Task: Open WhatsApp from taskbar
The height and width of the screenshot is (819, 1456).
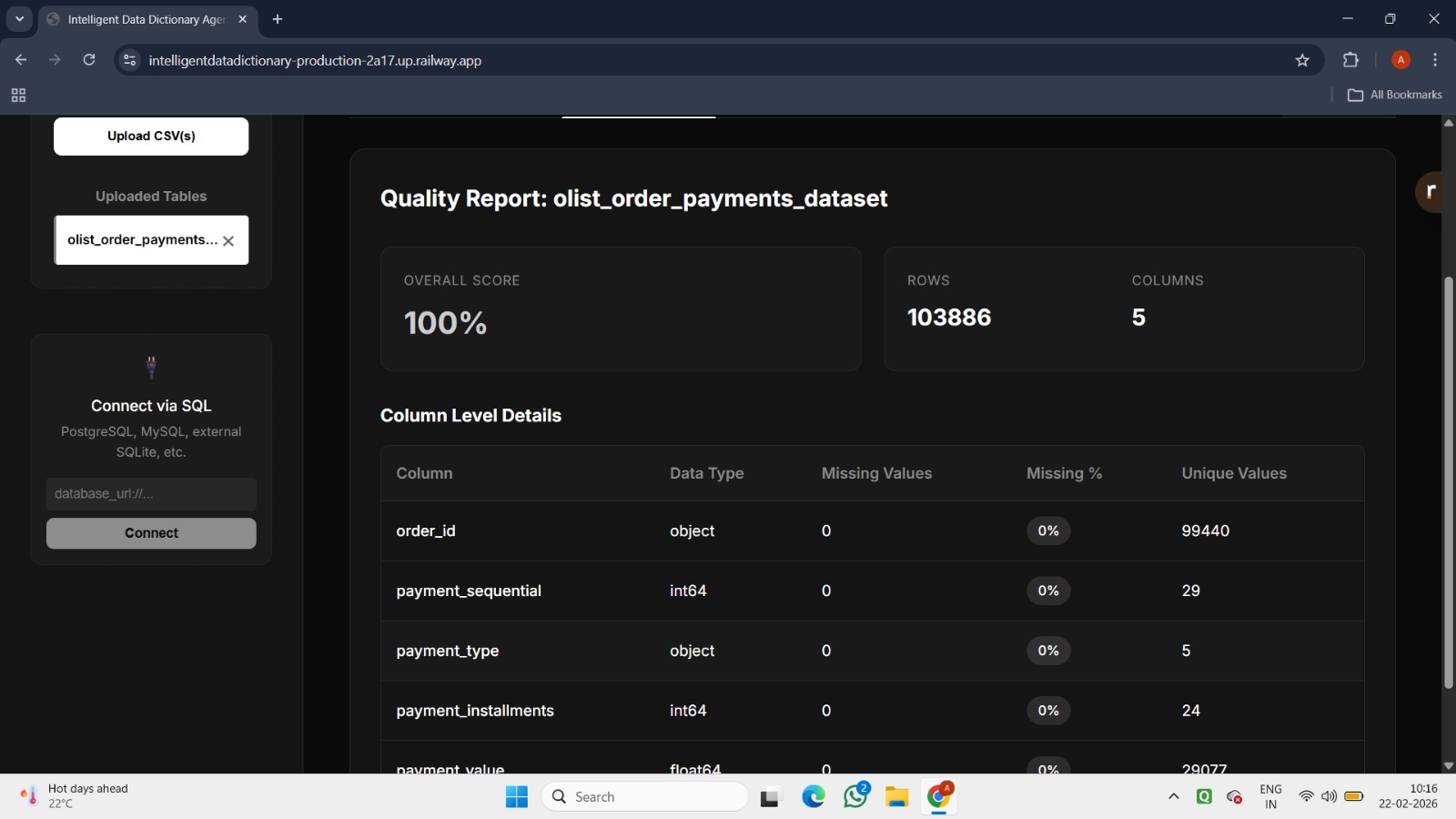Action: point(855,797)
